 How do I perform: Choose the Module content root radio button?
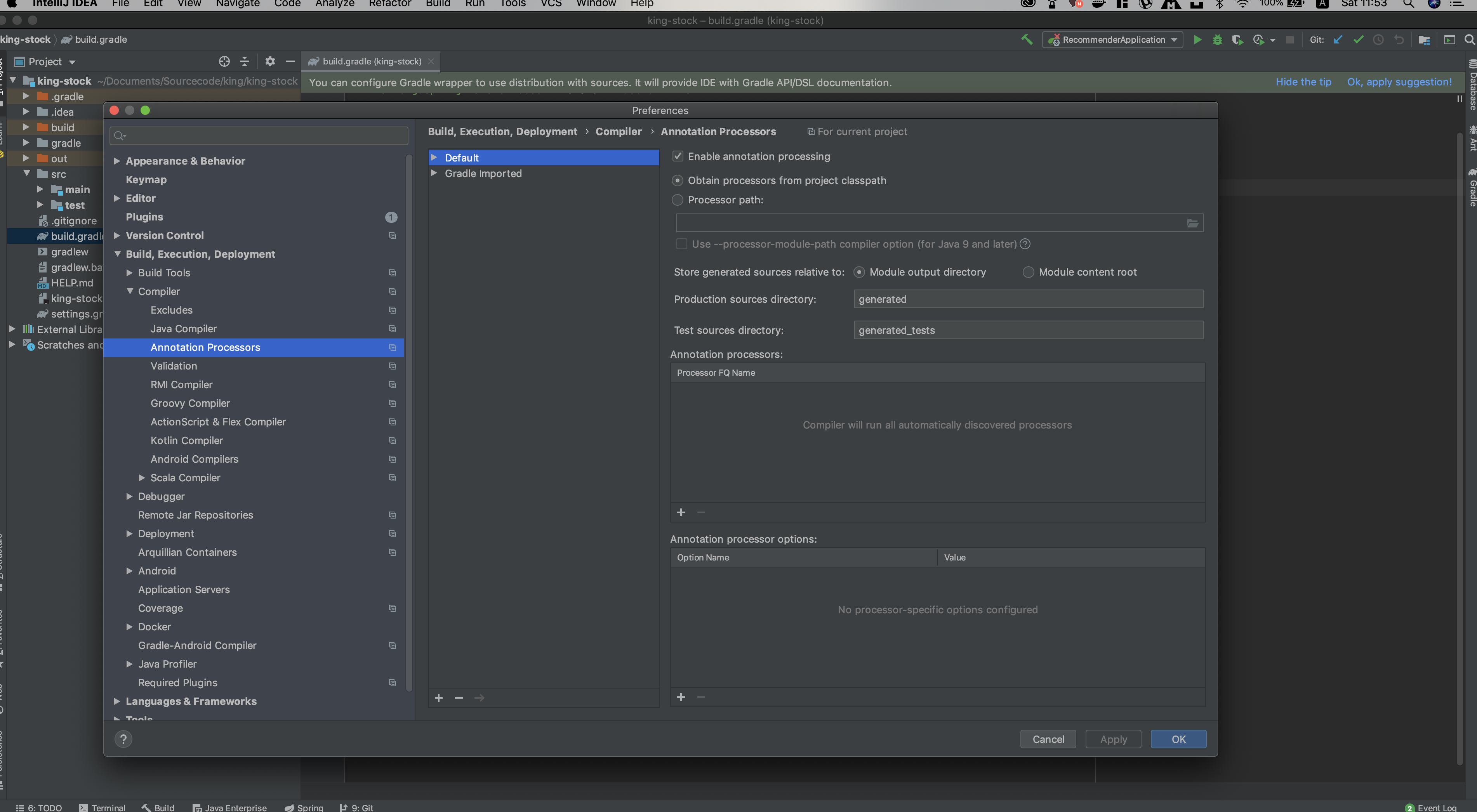click(x=1029, y=272)
